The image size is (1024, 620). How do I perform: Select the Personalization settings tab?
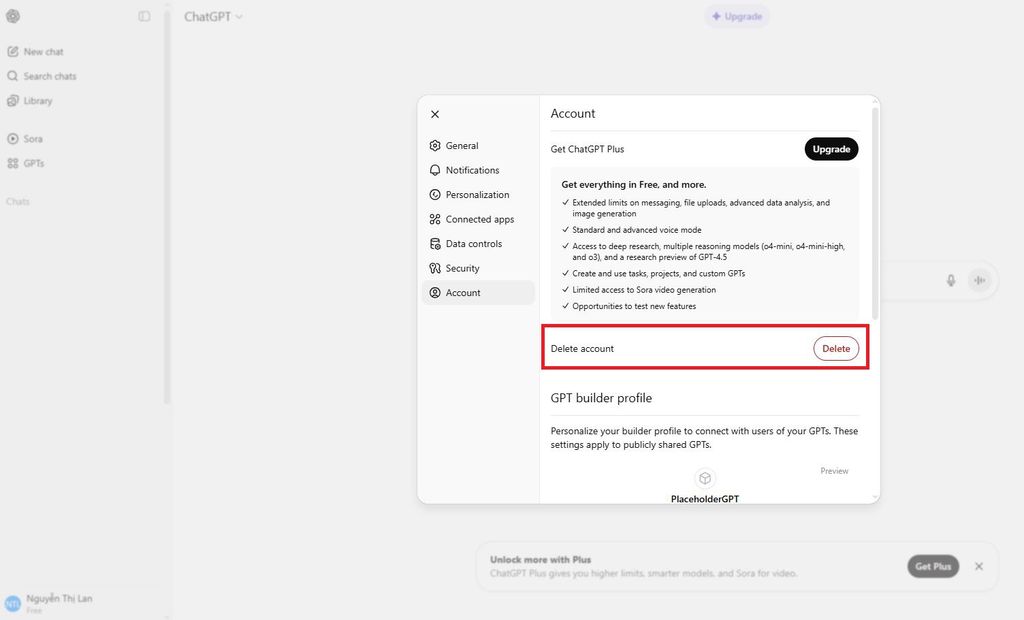click(x=477, y=195)
